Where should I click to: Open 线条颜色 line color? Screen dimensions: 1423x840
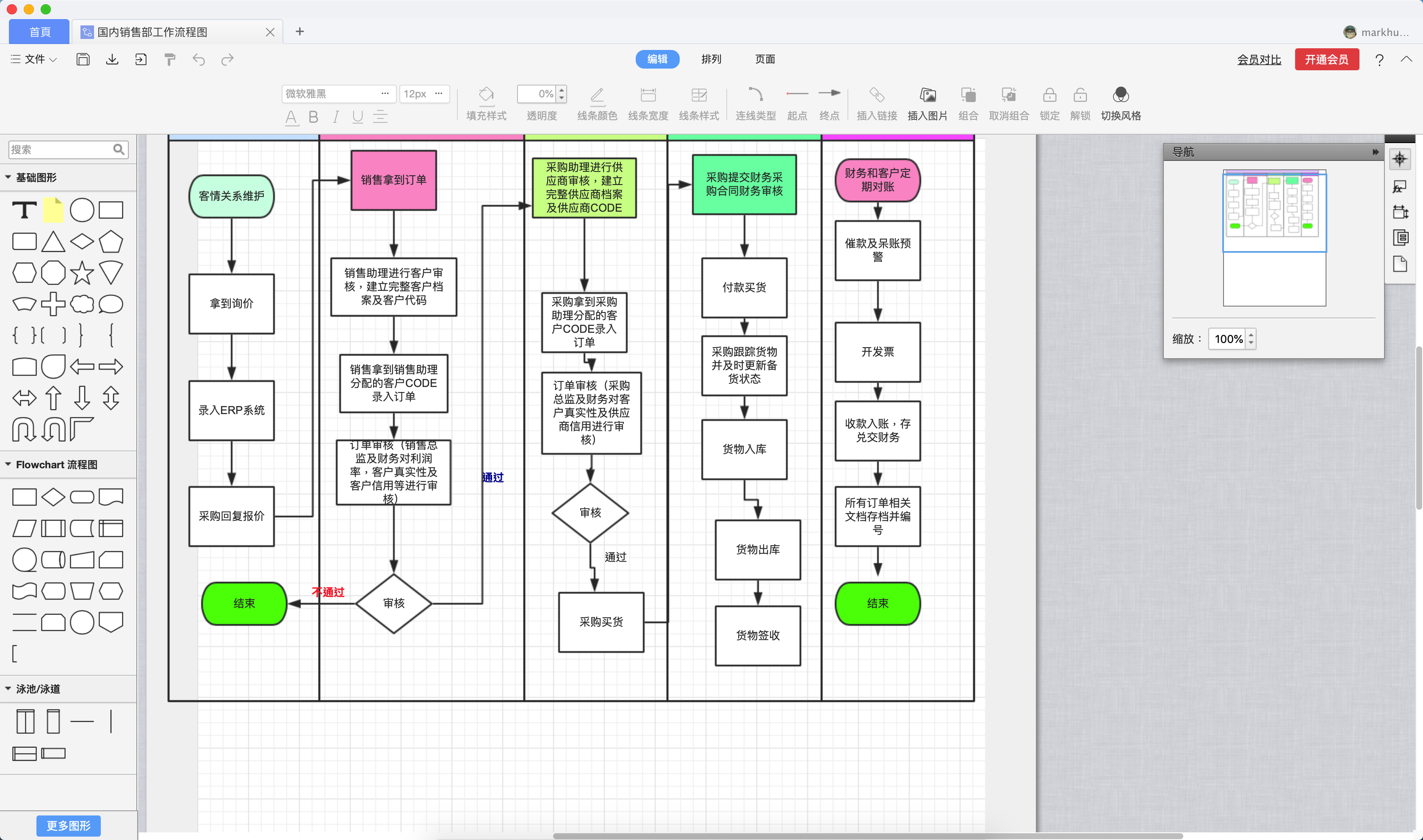(x=597, y=104)
